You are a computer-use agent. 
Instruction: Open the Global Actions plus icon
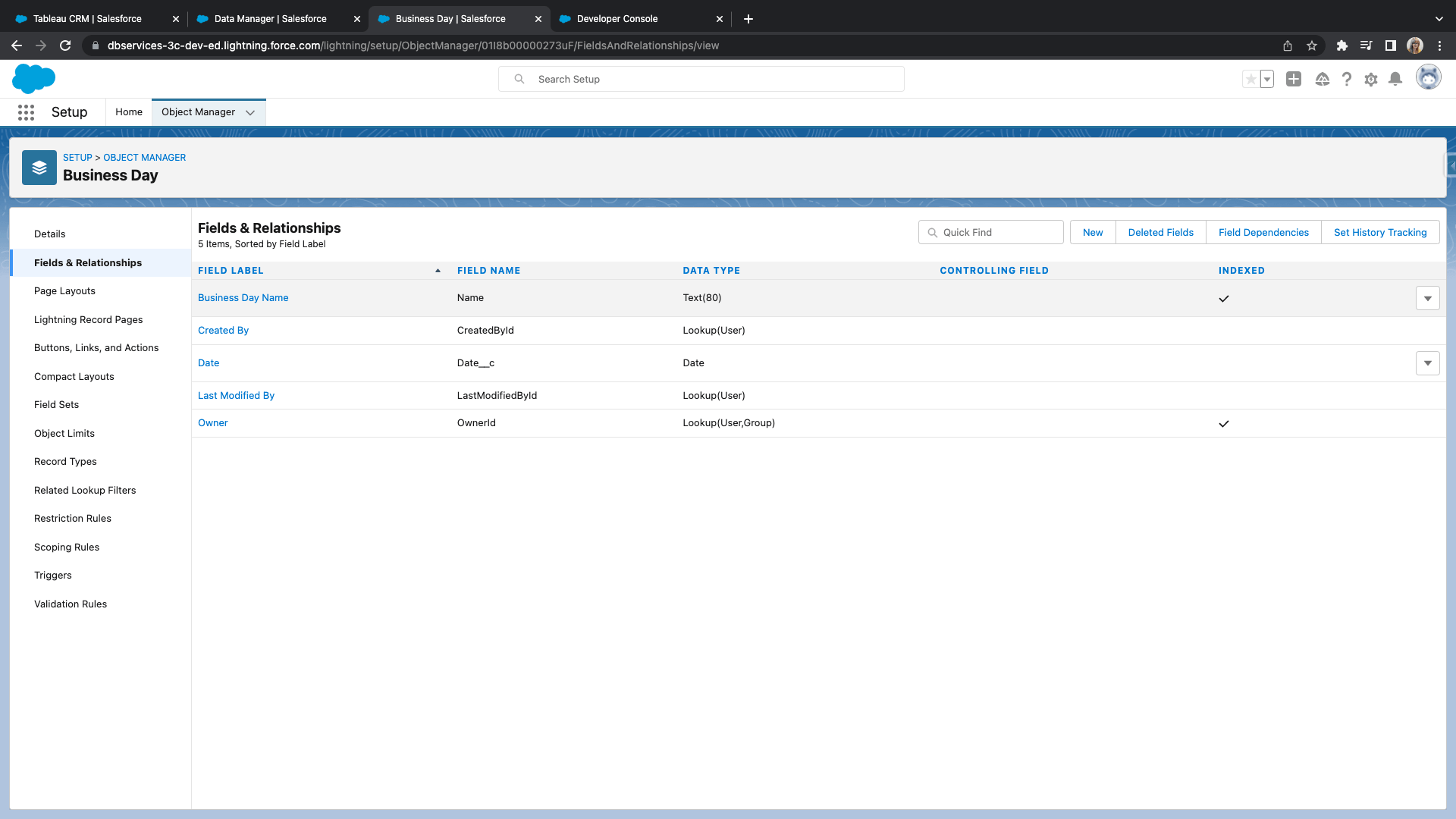click(1294, 79)
